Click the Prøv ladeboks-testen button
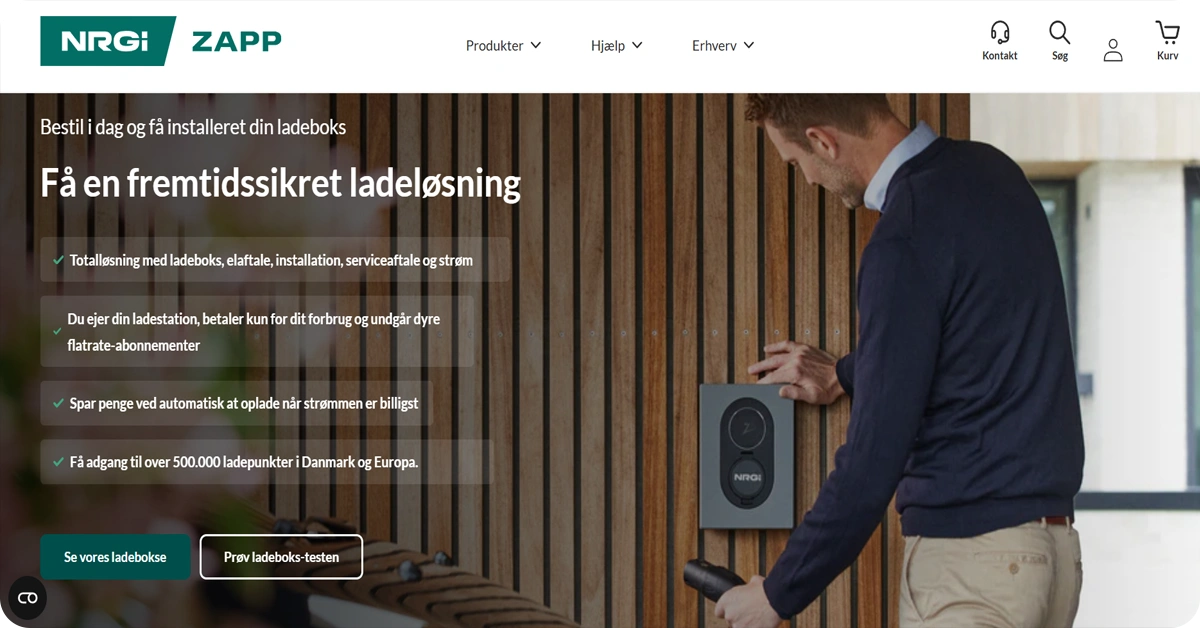Screen dimensions: 1200x628 pos(281,557)
